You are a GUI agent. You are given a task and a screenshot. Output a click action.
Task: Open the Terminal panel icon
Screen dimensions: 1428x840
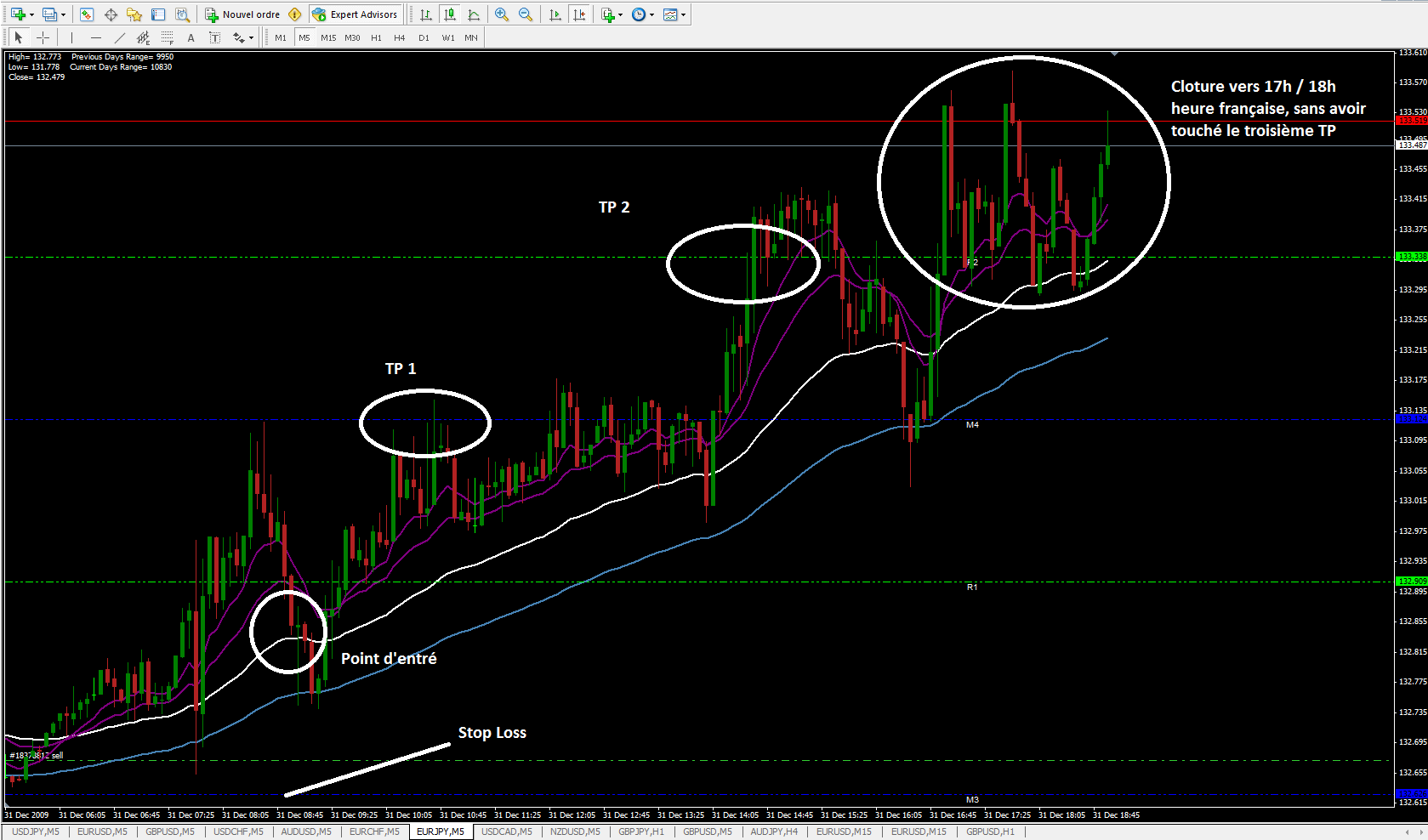[158, 14]
